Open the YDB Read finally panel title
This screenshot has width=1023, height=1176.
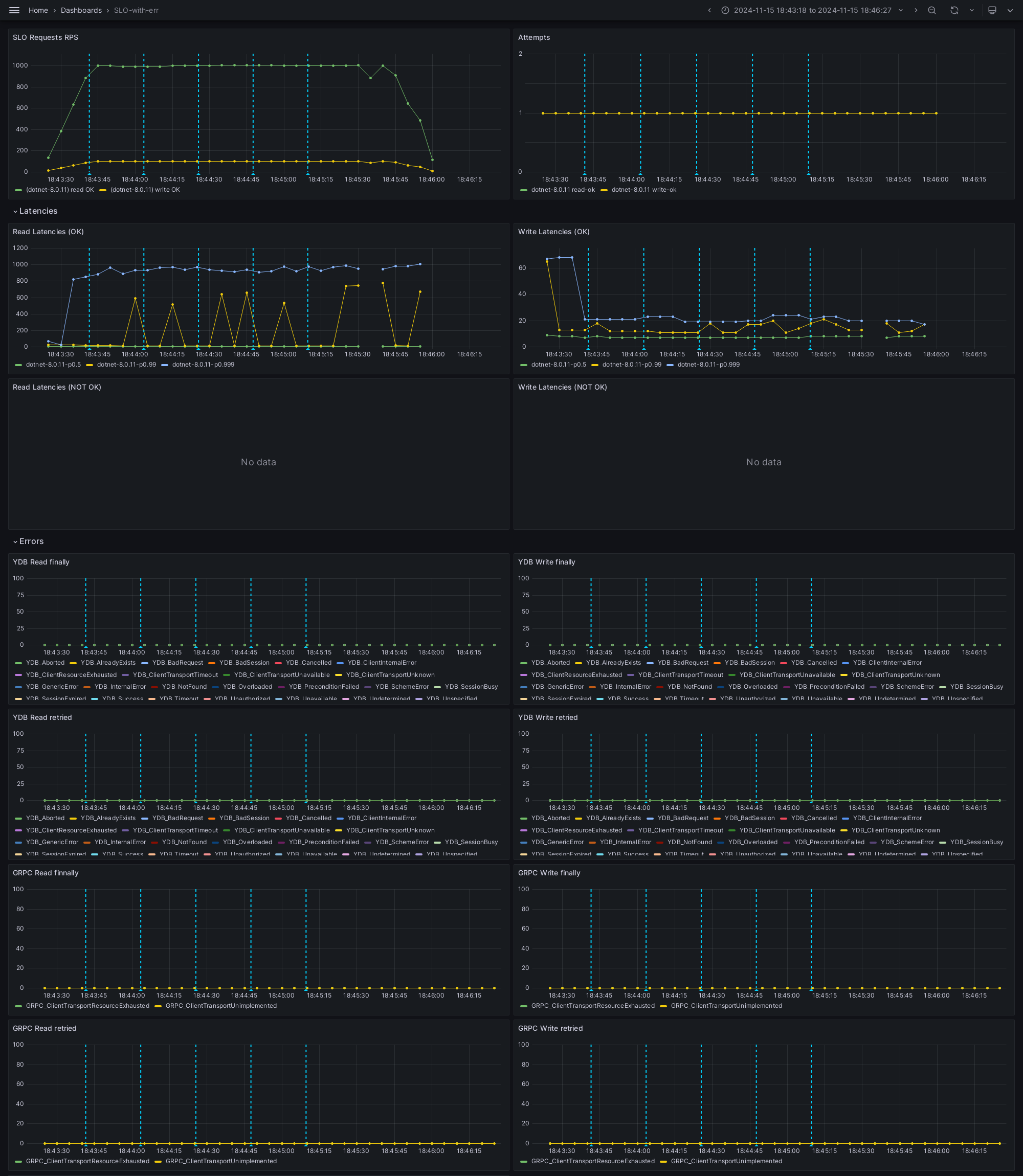(x=41, y=562)
